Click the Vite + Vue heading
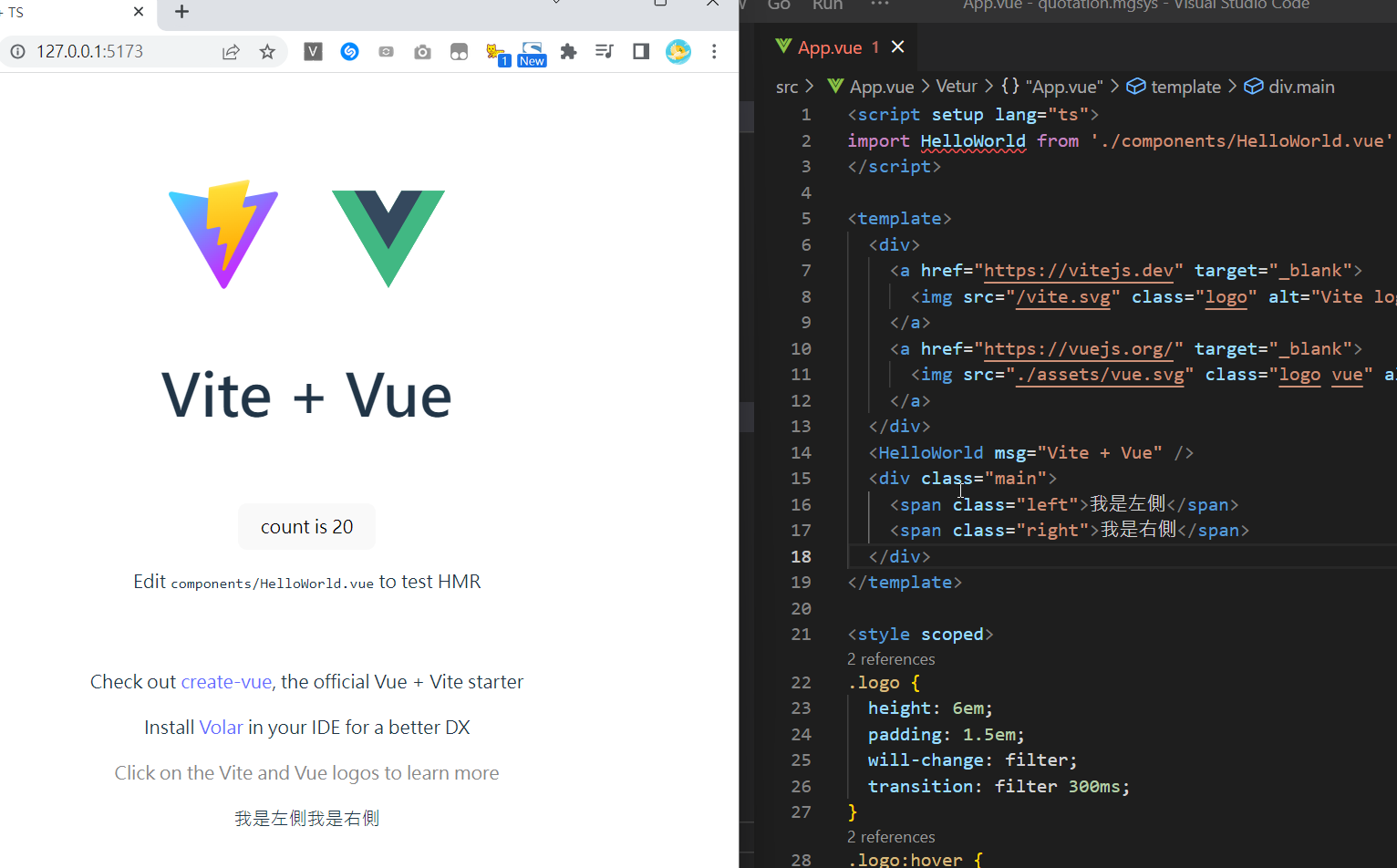The width and height of the screenshot is (1397, 868). (x=306, y=396)
